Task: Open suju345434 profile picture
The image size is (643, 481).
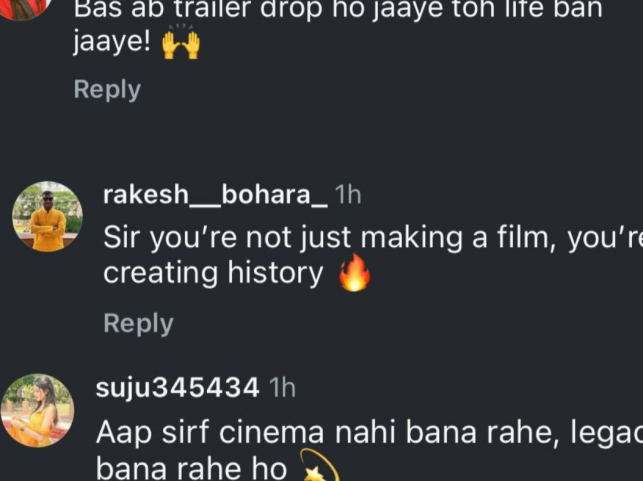Action: [x=37, y=410]
